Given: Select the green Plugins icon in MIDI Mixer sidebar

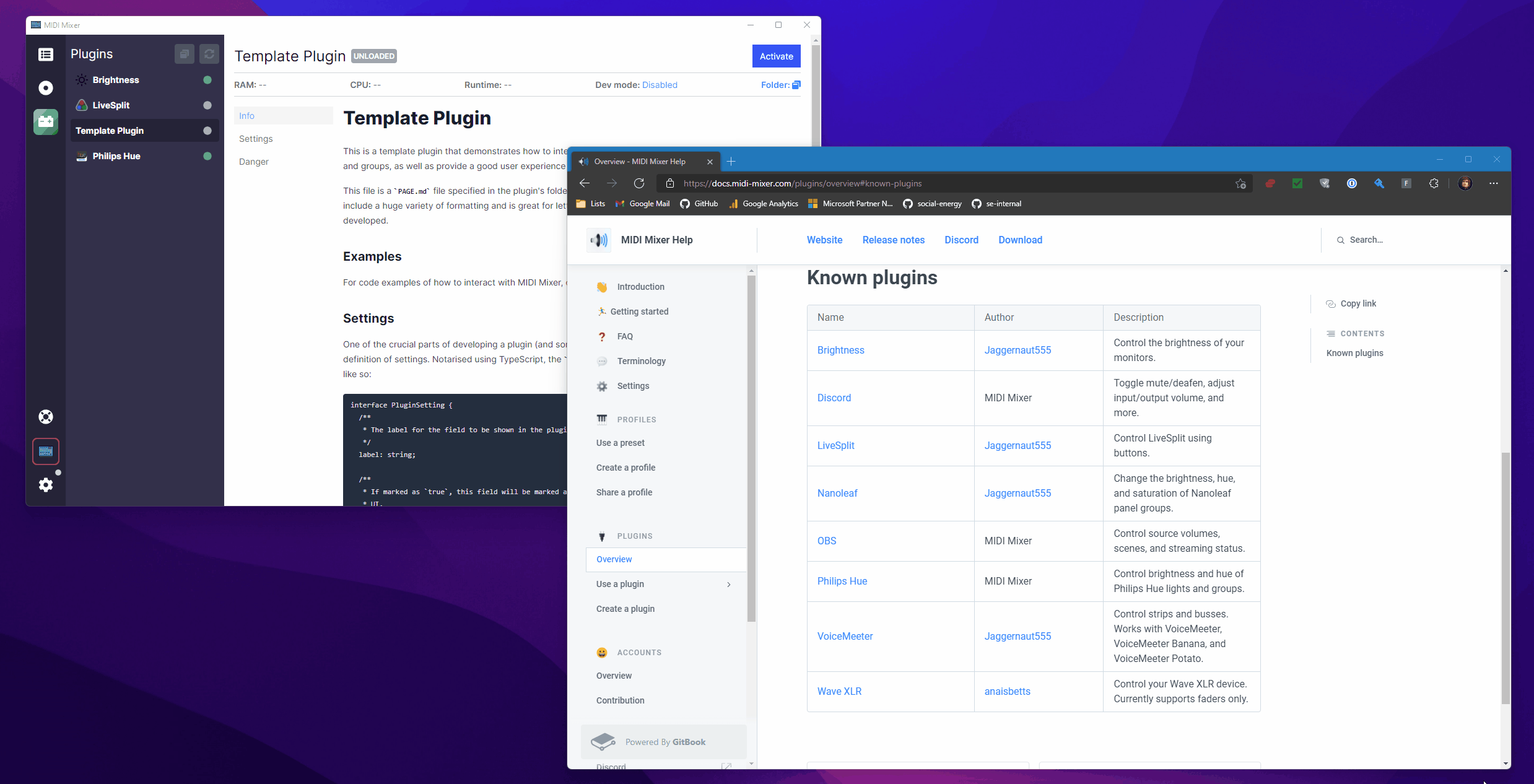Looking at the screenshot, I should click(46, 122).
